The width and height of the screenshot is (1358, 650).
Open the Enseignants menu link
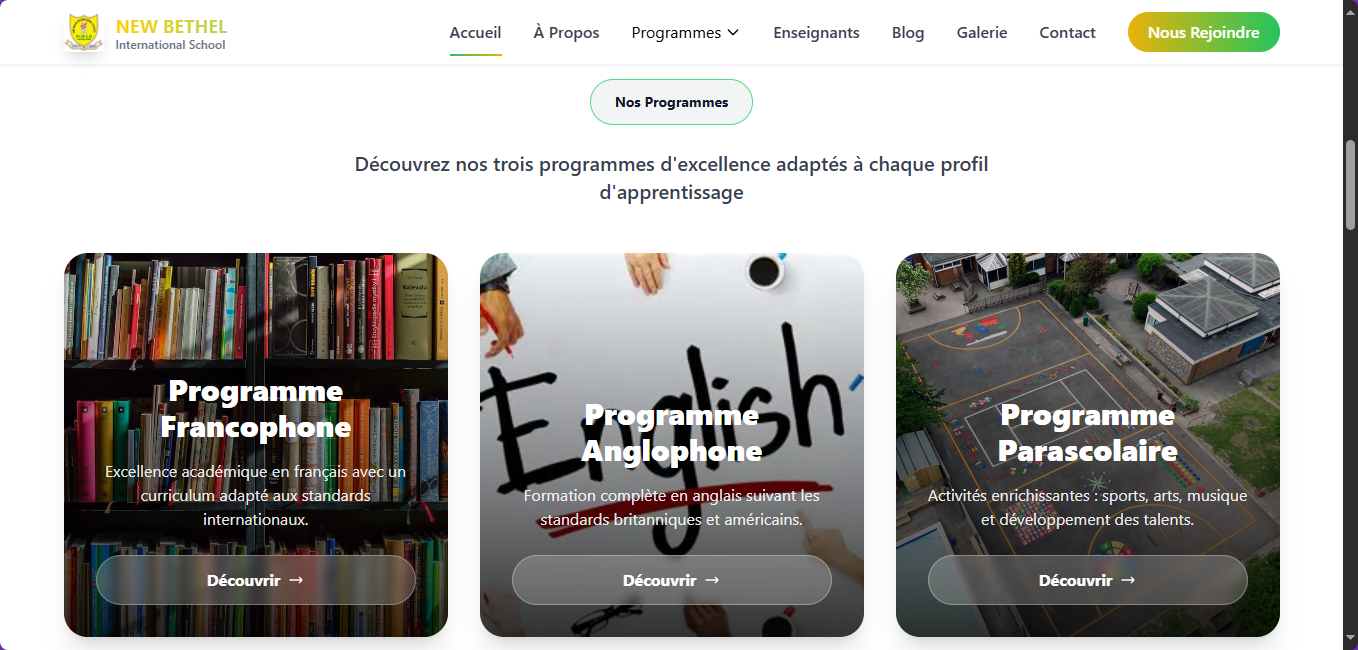pos(816,33)
